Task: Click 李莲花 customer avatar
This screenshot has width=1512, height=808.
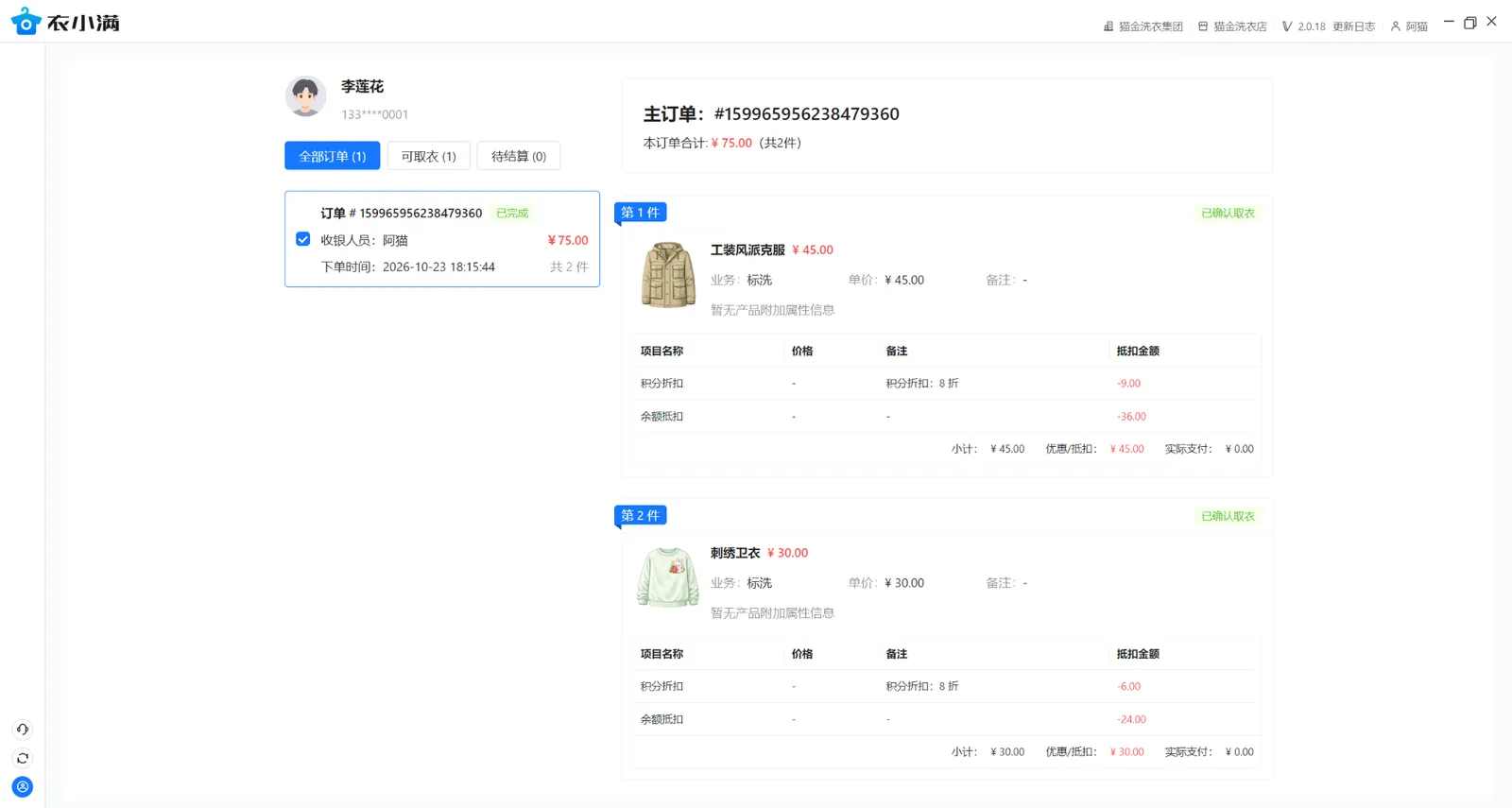Action: point(305,96)
